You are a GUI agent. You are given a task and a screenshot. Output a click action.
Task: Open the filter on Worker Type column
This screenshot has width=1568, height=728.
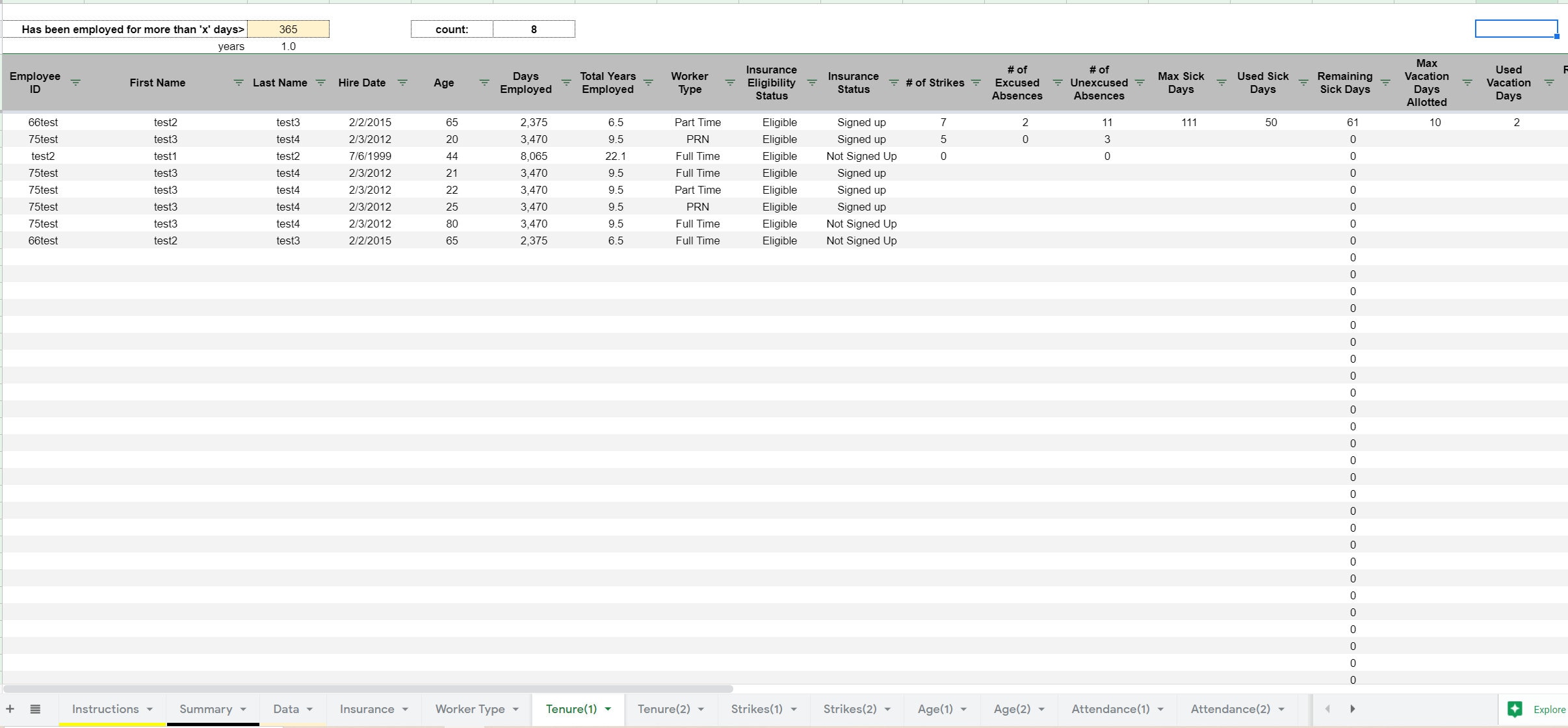click(x=729, y=83)
